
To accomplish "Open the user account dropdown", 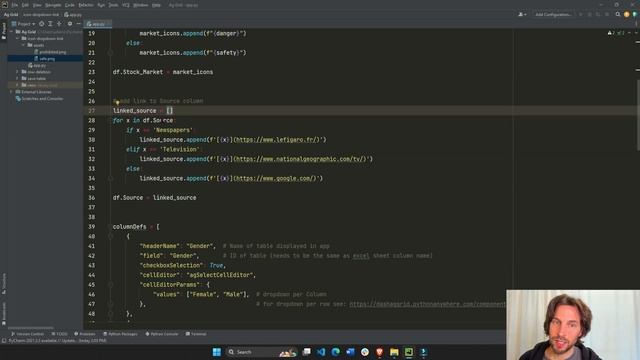I will (x=522, y=15).
